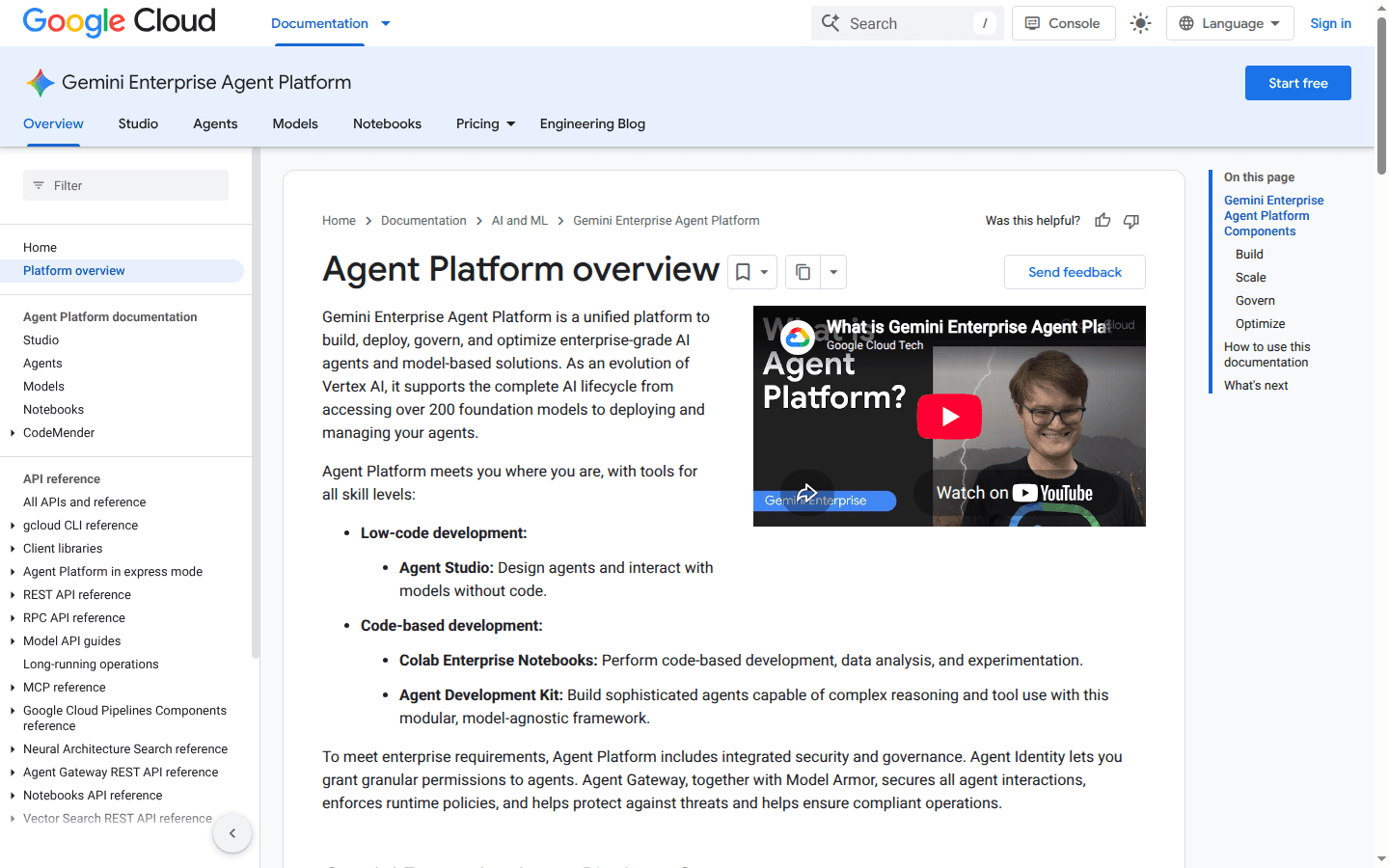Open Notebooks in sidebar documentation list
This screenshot has width=1389, height=868.
[53, 410]
